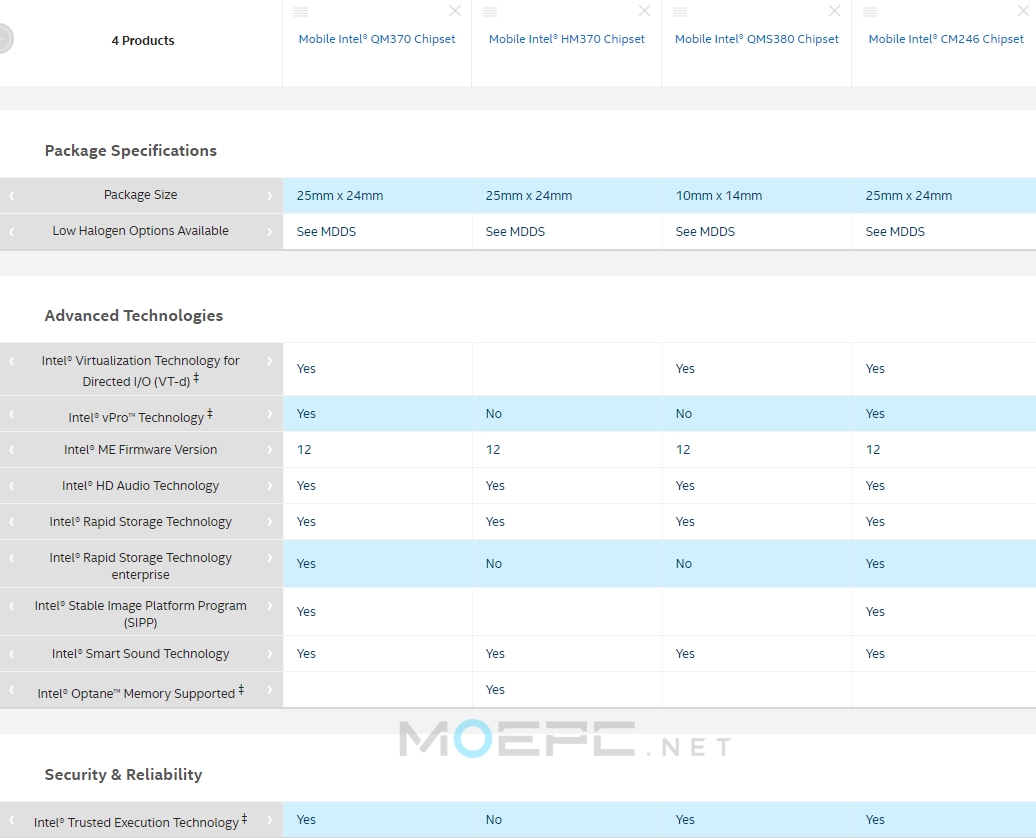The width and height of the screenshot is (1036, 838).
Task: Click right chevron on Rapid Storage Technology row
Action: [270, 522]
